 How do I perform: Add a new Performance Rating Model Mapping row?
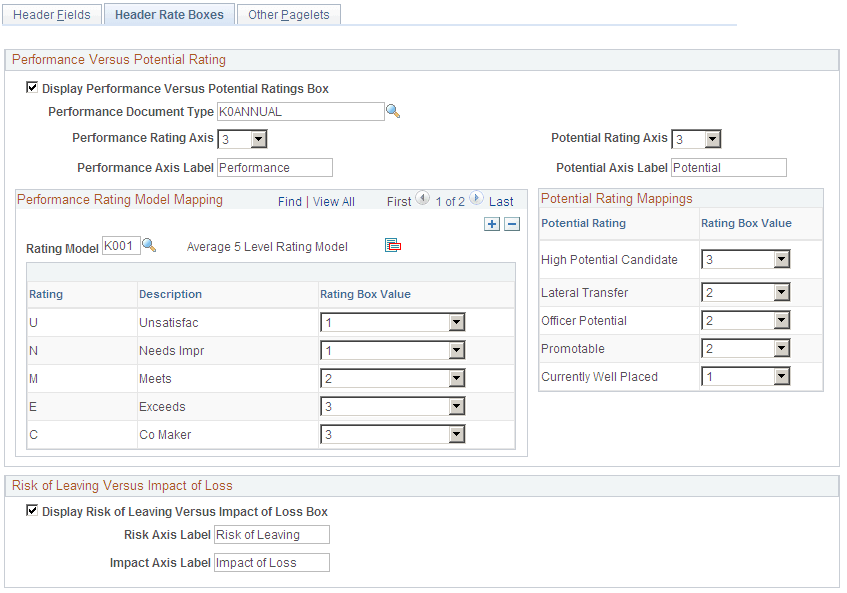tap(491, 224)
